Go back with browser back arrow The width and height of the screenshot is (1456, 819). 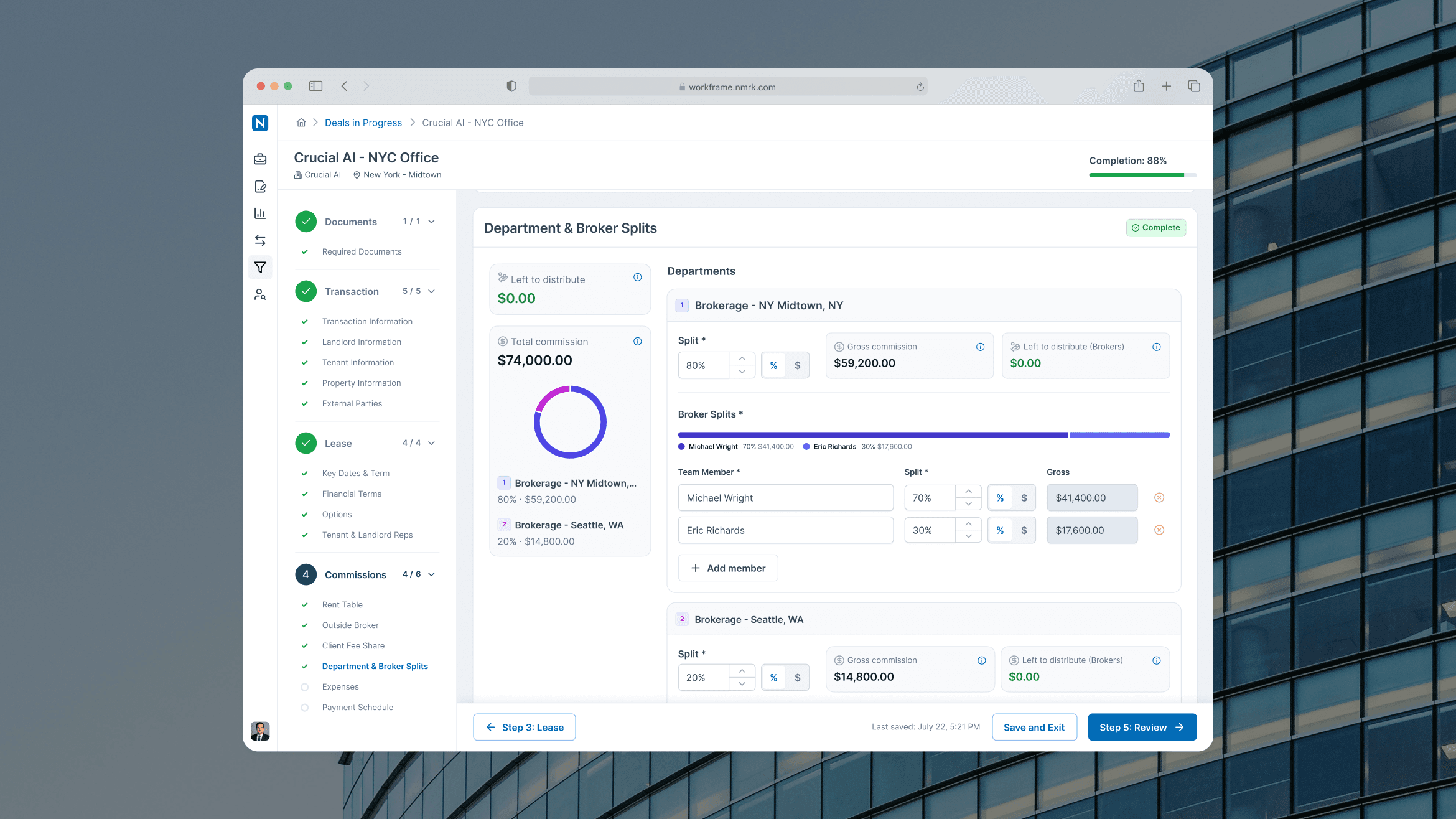pyautogui.click(x=344, y=86)
